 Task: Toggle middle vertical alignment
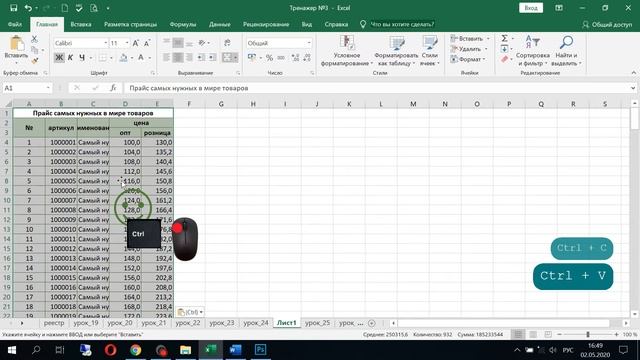pyautogui.click(x=178, y=43)
